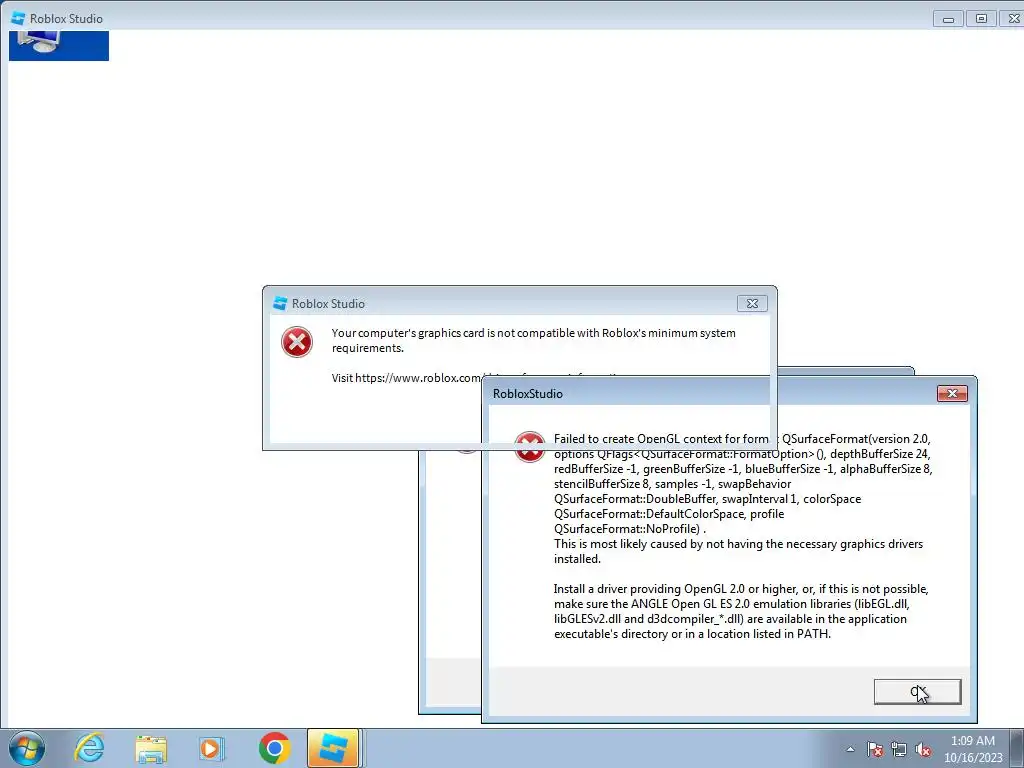Click the Show desktop strip beside the clock
The image size is (1024, 768).
coord(1017,748)
